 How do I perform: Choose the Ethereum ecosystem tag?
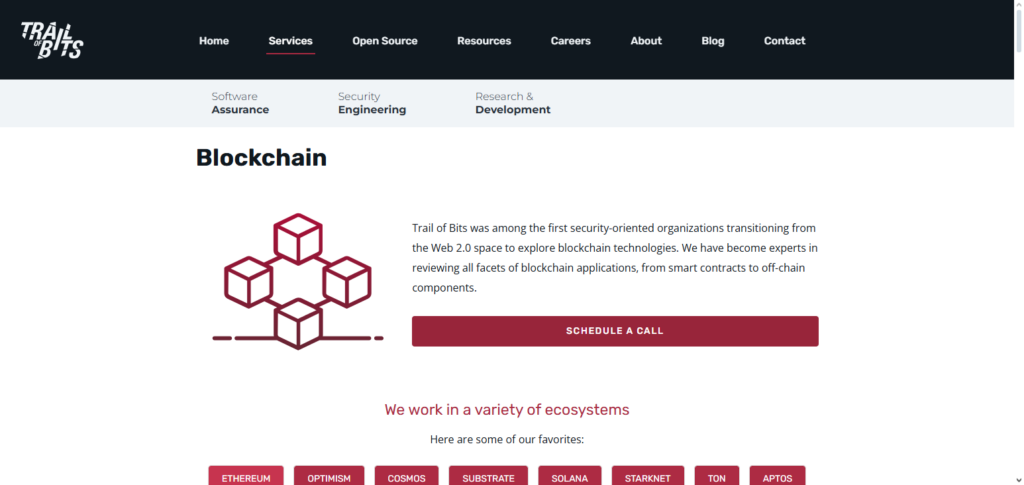[x=246, y=477]
